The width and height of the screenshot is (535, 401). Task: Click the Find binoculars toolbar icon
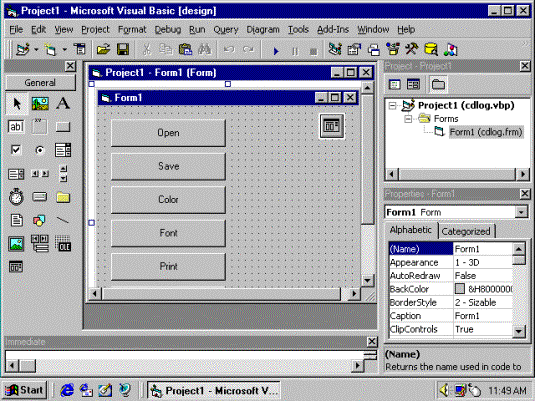pos(205,50)
